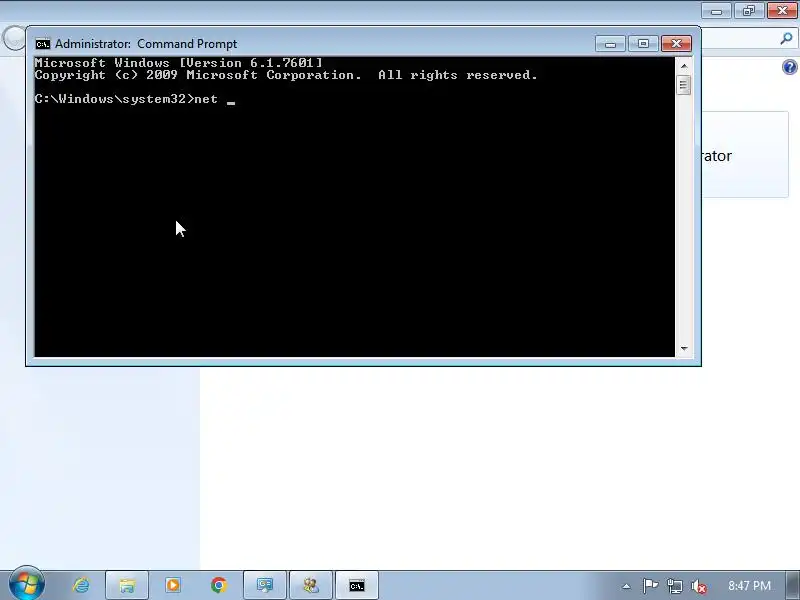
Task: Select the Command Prompt taskbar button
Action: (357, 585)
